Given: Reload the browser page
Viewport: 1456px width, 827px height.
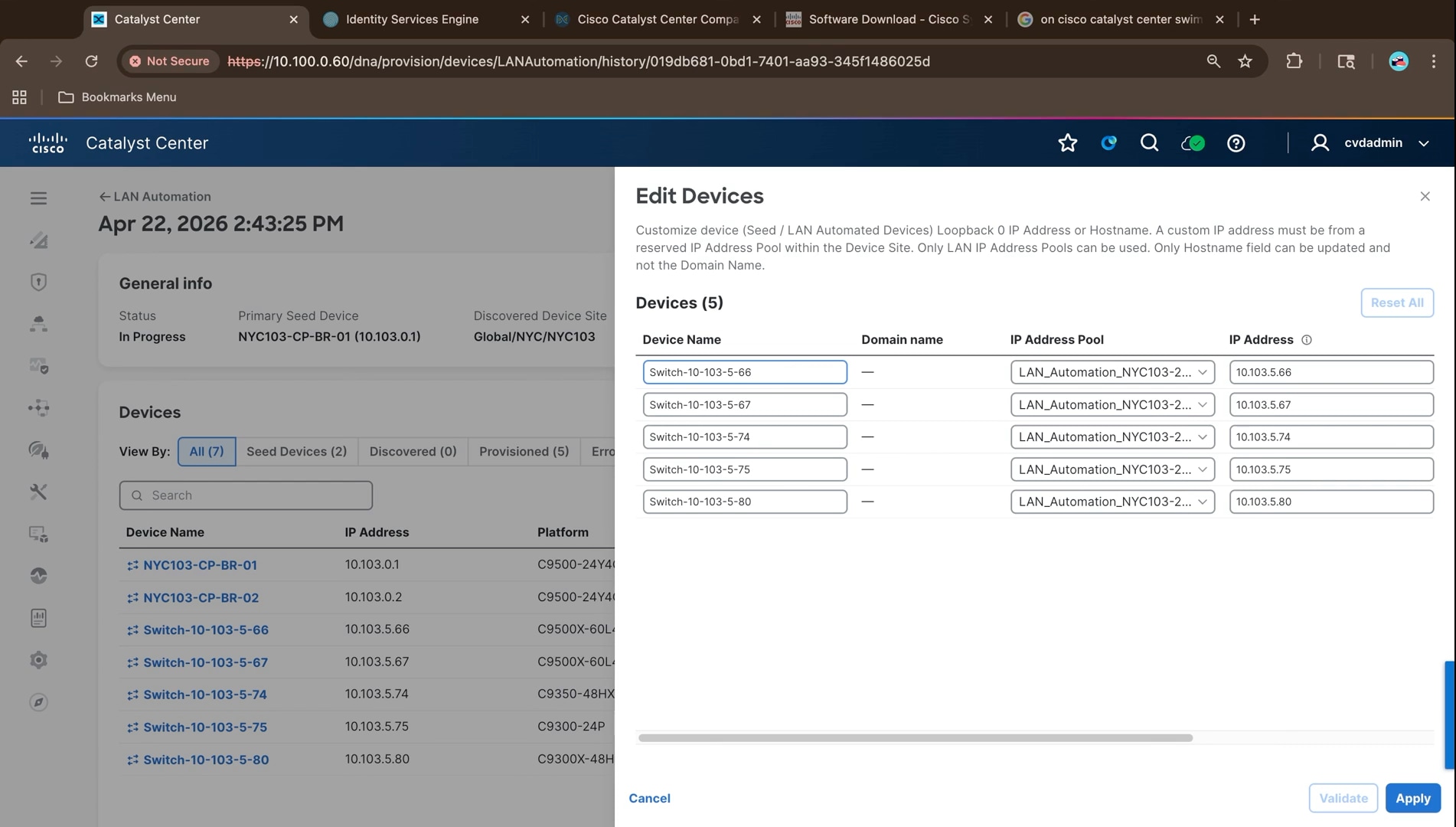Looking at the screenshot, I should (91, 61).
